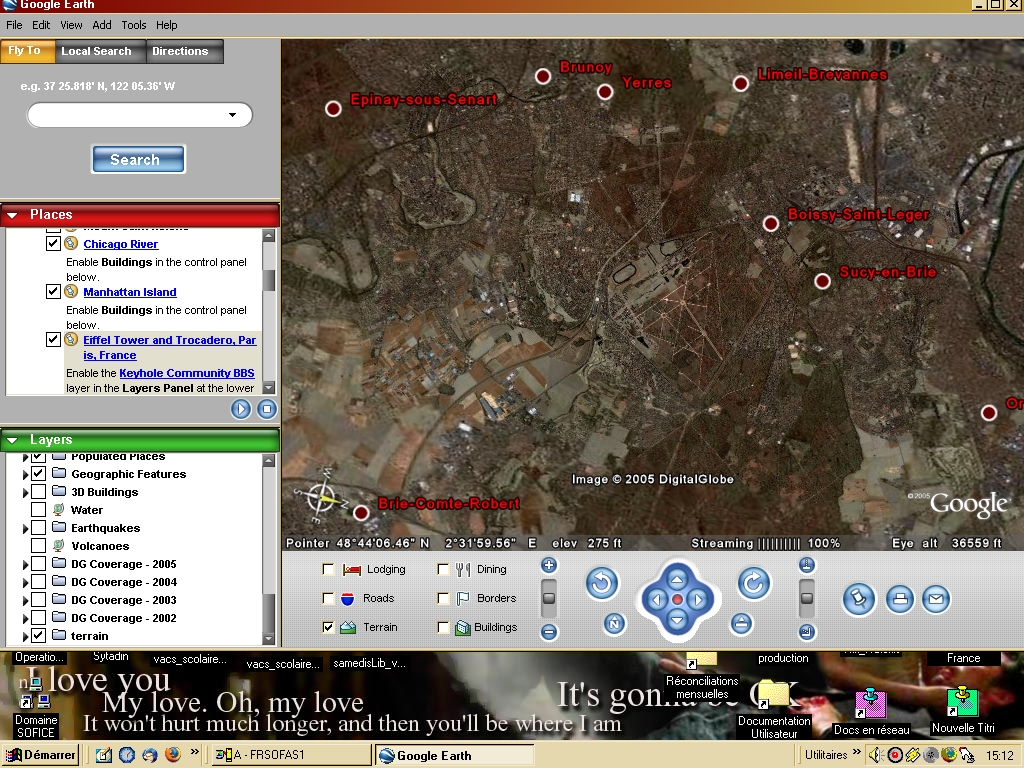Click the Places panel scrollbar thumb
The width and height of the screenshot is (1024, 768).
point(268,280)
